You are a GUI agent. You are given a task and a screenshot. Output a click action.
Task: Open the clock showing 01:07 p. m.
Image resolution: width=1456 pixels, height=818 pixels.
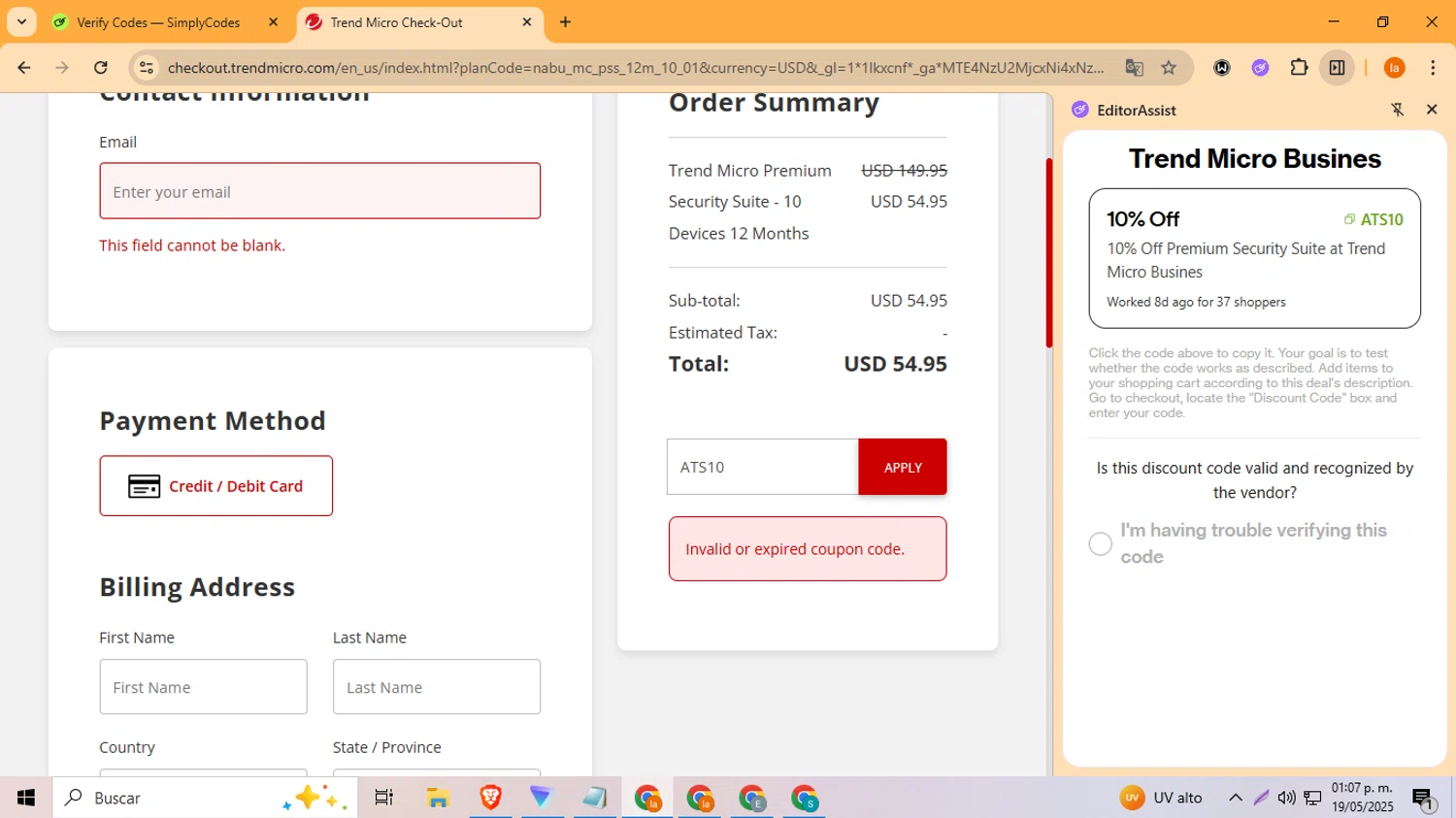click(x=1362, y=798)
